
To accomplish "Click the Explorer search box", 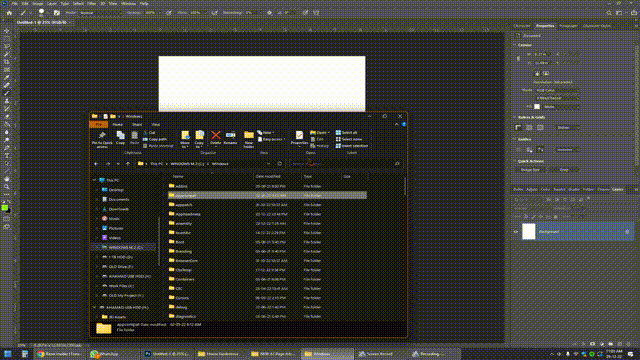I will pos(345,164).
